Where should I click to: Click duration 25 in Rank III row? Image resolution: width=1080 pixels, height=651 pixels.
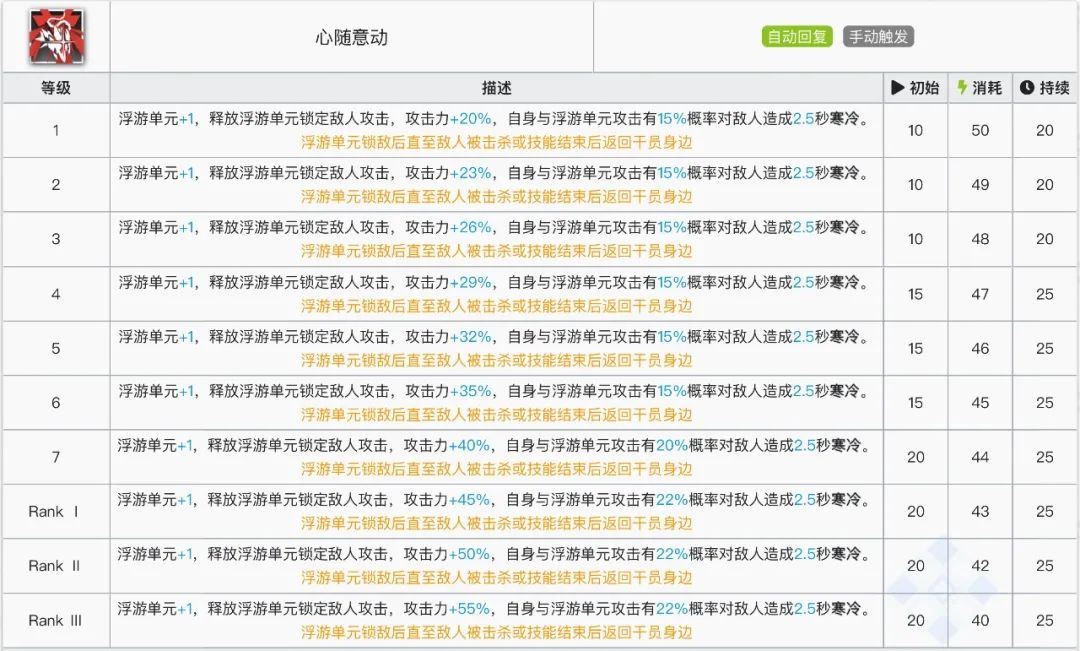[1045, 621]
